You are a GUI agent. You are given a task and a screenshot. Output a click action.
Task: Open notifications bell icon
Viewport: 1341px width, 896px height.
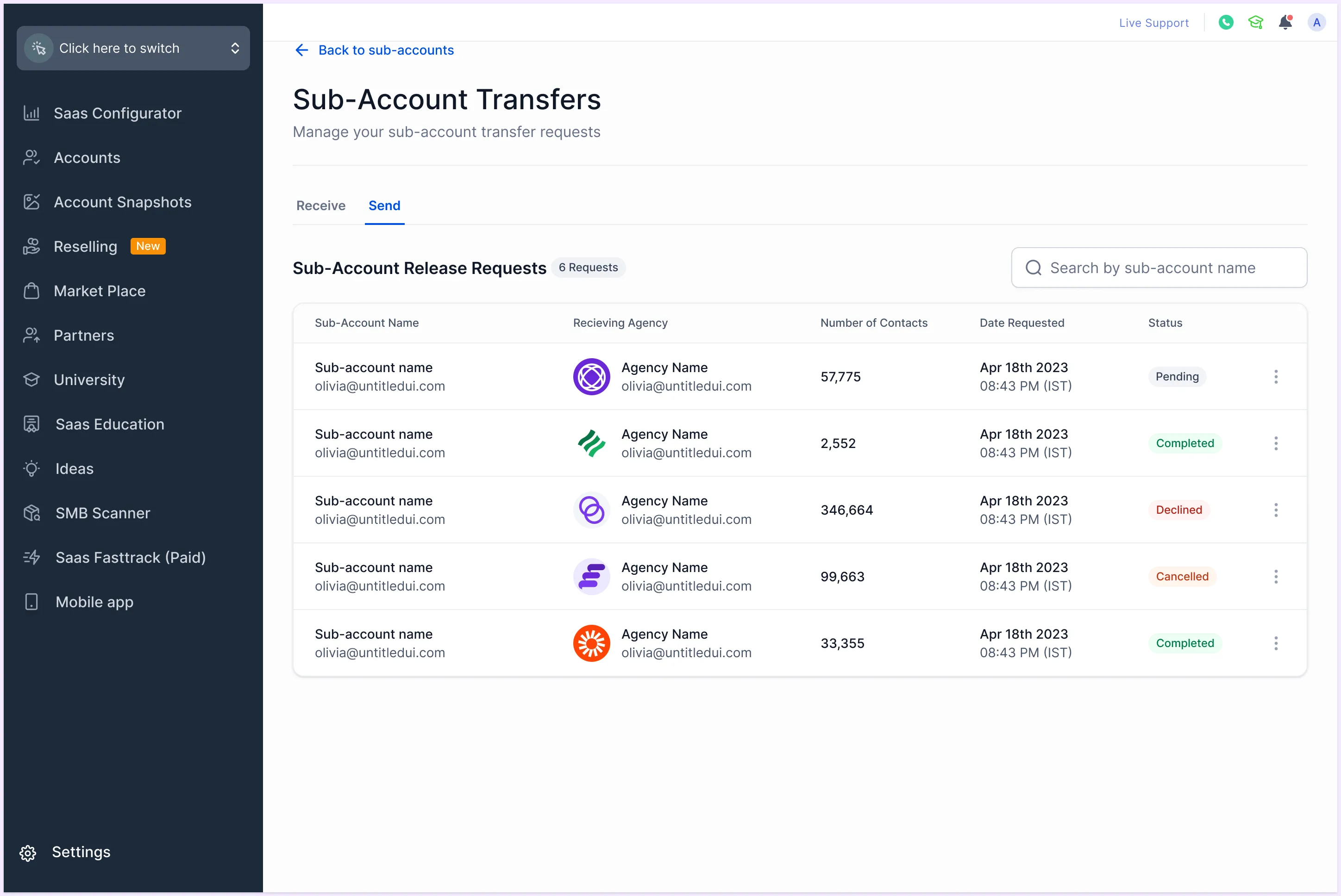pos(1285,22)
